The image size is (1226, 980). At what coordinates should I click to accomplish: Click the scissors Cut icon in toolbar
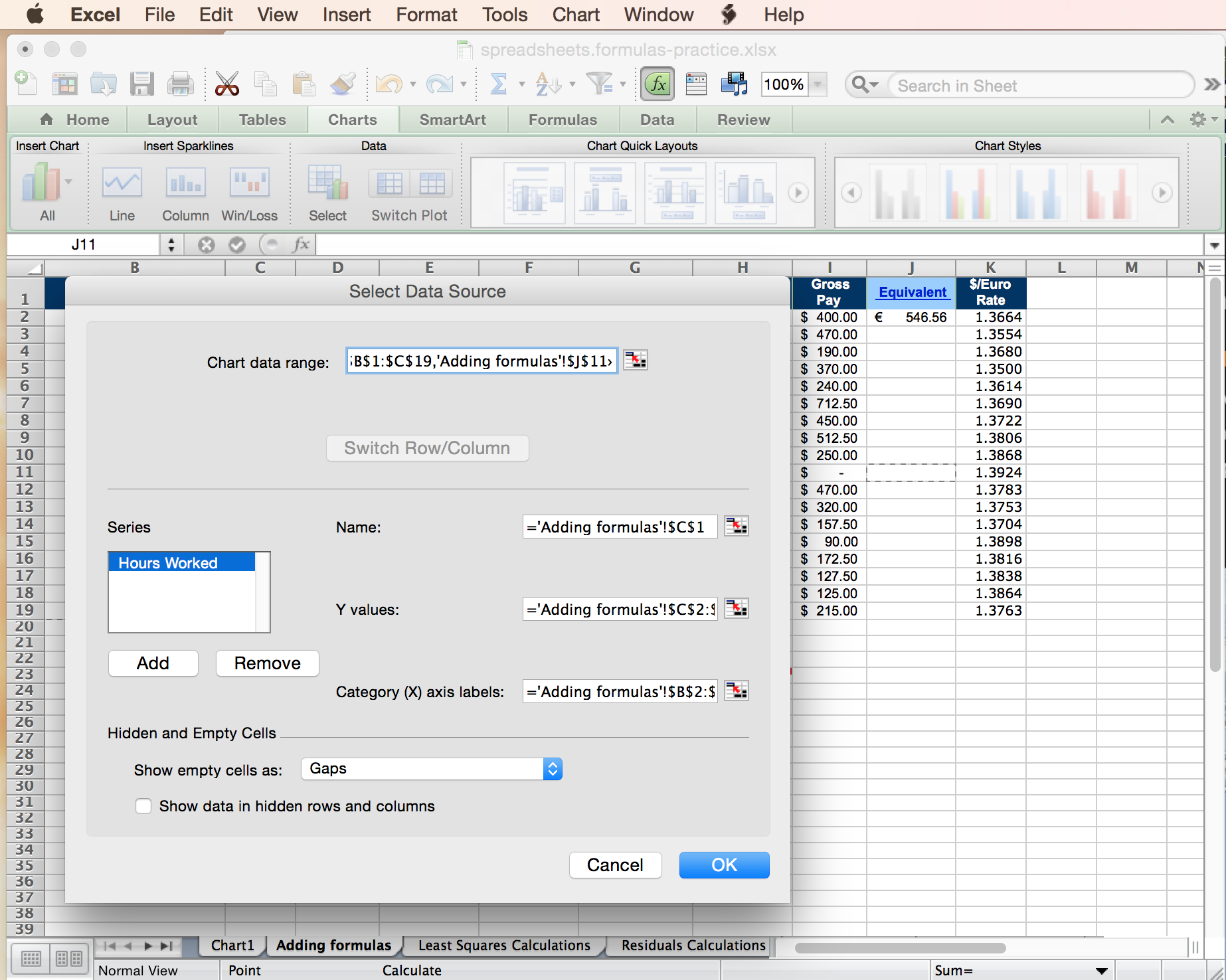click(x=226, y=84)
